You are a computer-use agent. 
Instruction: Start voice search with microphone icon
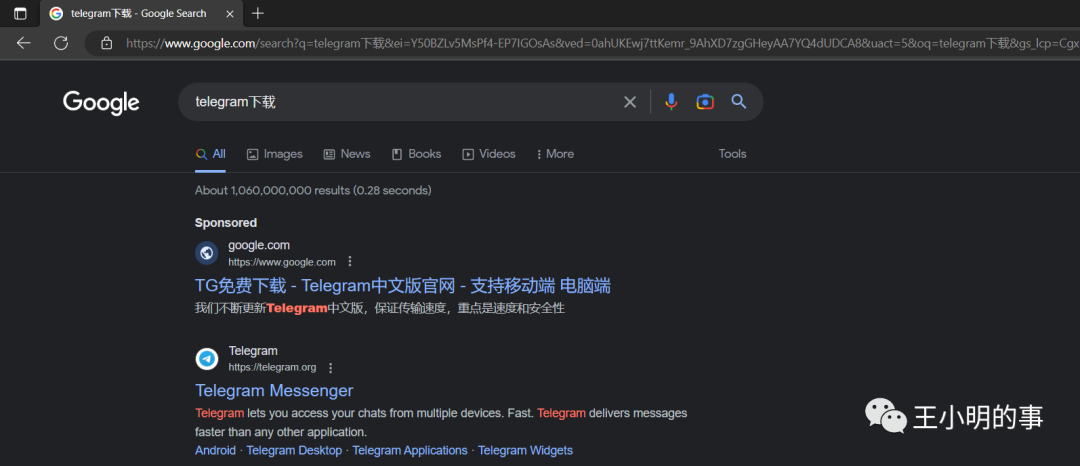click(671, 102)
